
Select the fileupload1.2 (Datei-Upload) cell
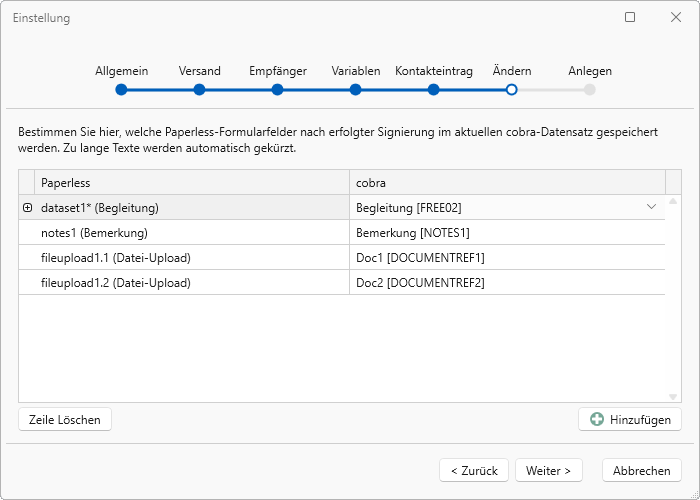click(x=192, y=283)
